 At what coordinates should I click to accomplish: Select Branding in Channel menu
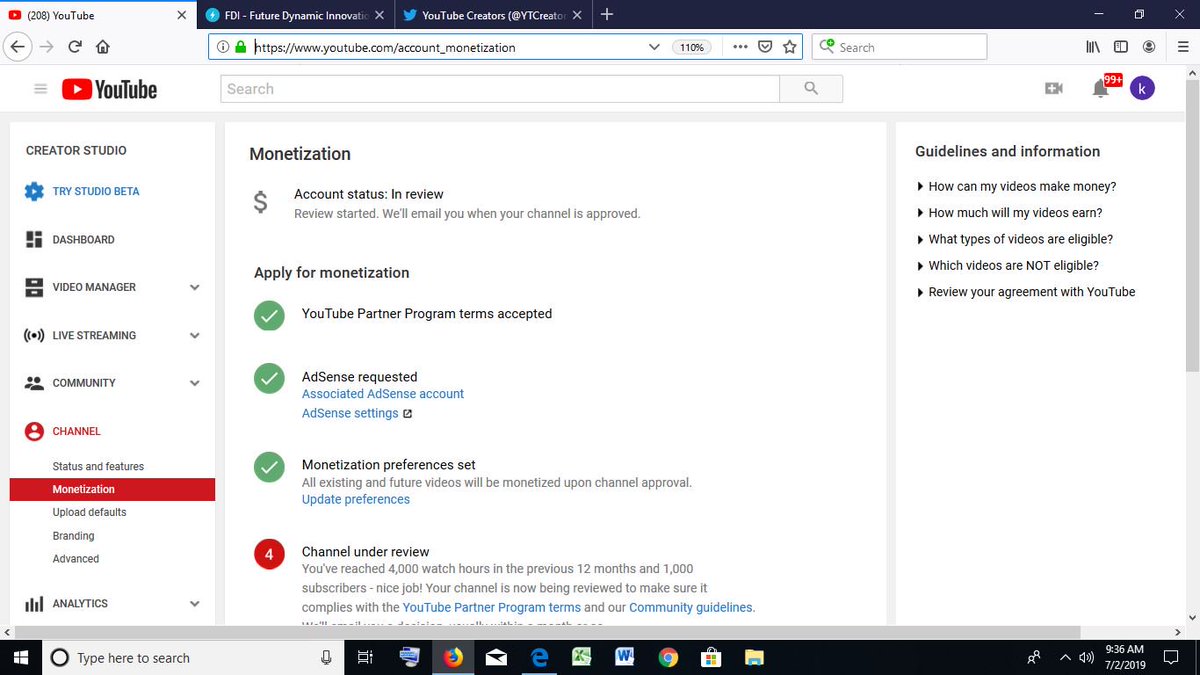73,536
